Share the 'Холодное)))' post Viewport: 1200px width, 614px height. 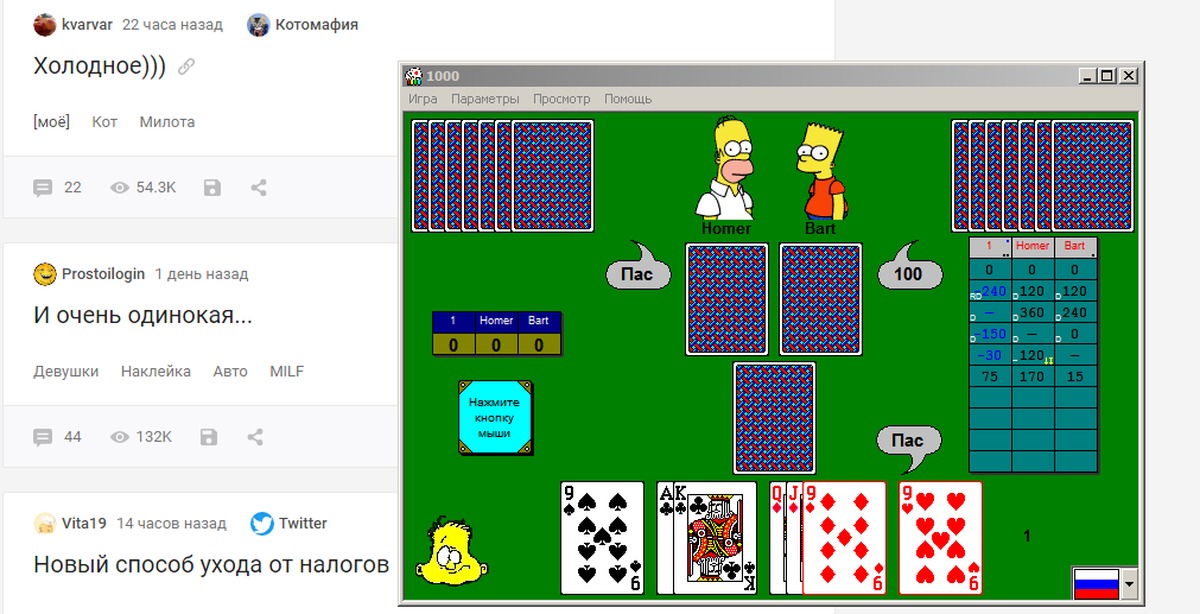[x=258, y=187]
